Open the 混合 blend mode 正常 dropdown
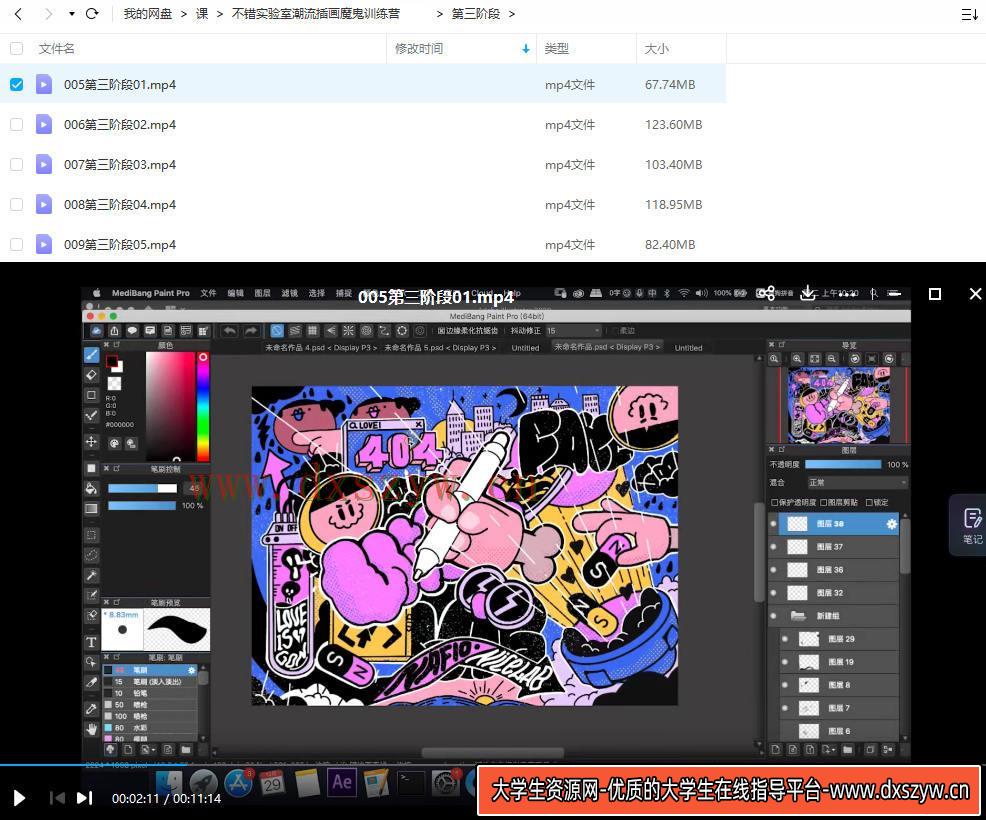986x820 pixels. [858, 482]
